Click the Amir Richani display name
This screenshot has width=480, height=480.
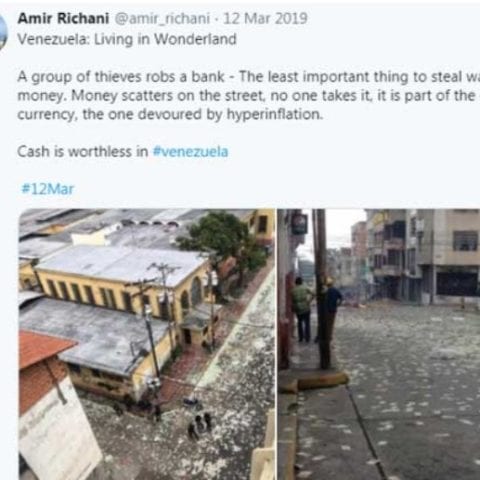point(63,18)
